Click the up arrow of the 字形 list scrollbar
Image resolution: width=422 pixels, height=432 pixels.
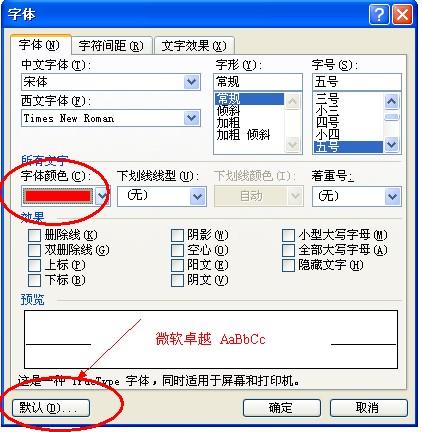pyautogui.click(x=293, y=101)
